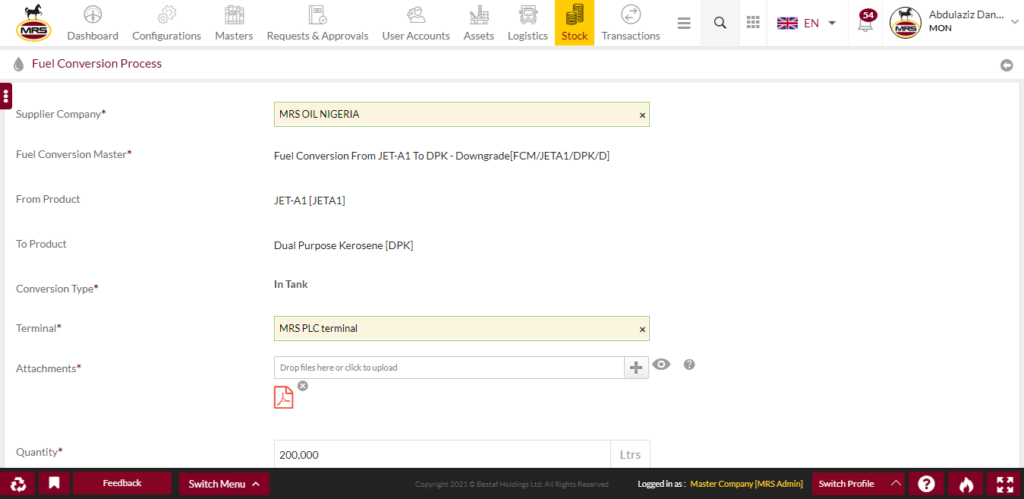This screenshot has width=1024, height=499.
Task: Click the Terminal dropdown field
Action: point(462,329)
